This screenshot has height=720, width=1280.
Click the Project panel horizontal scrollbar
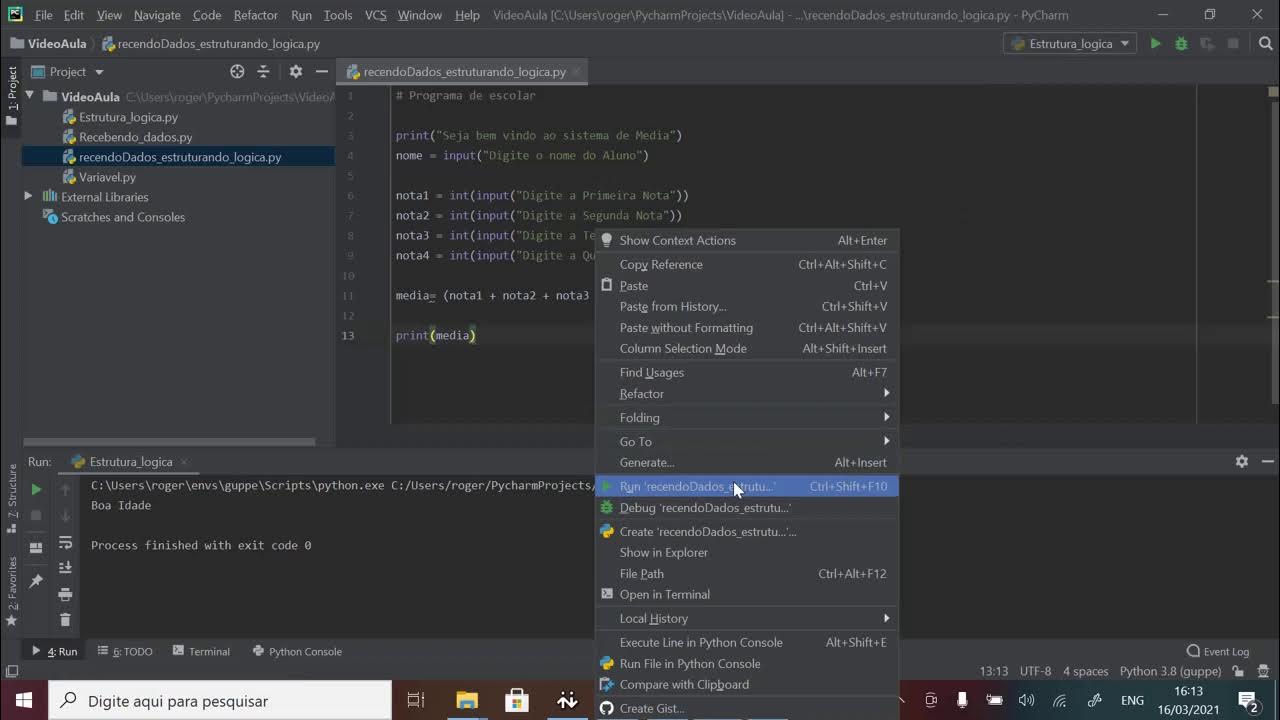(x=169, y=441)
